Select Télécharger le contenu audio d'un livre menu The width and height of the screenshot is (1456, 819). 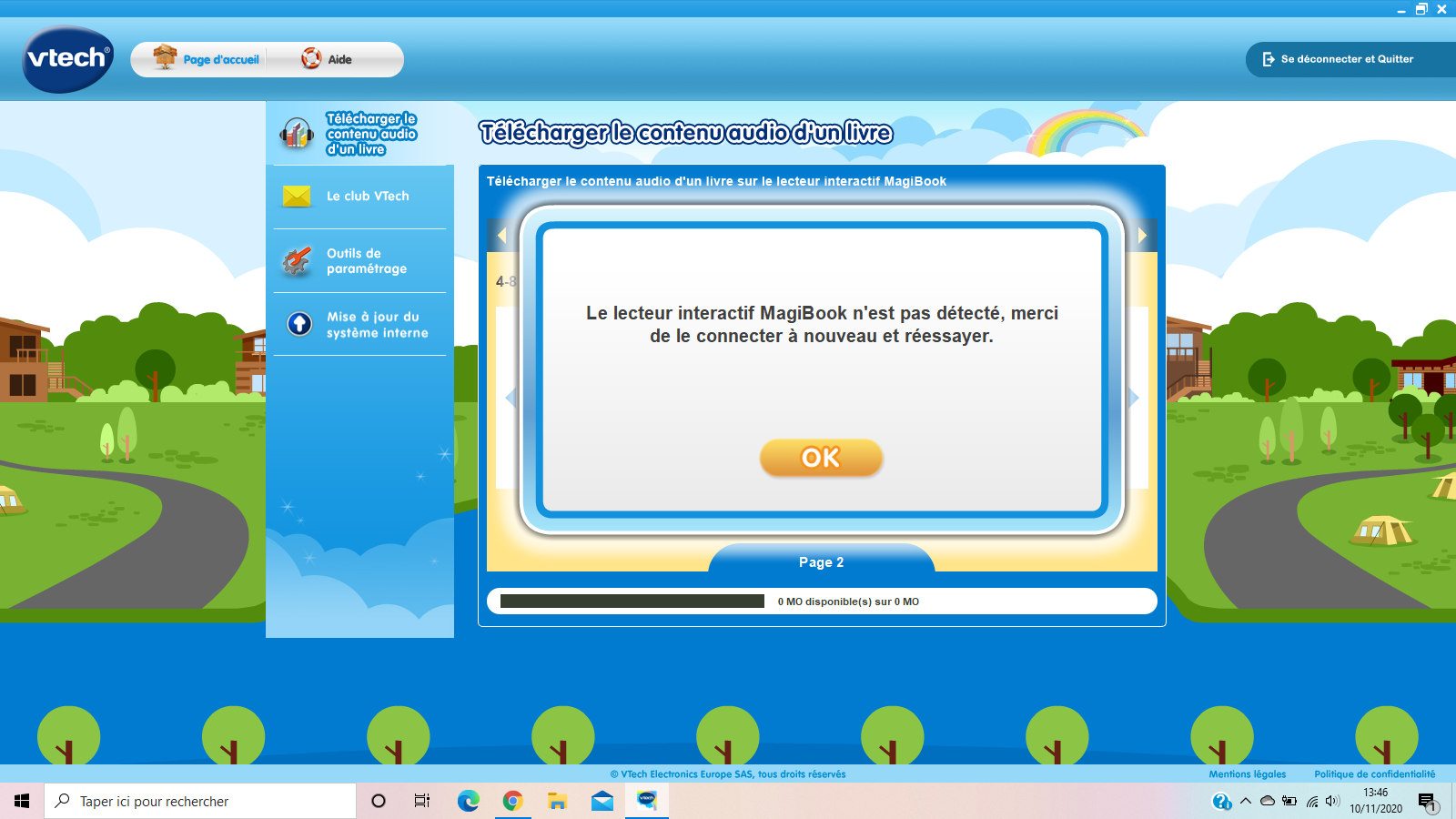tap(371, 134)
